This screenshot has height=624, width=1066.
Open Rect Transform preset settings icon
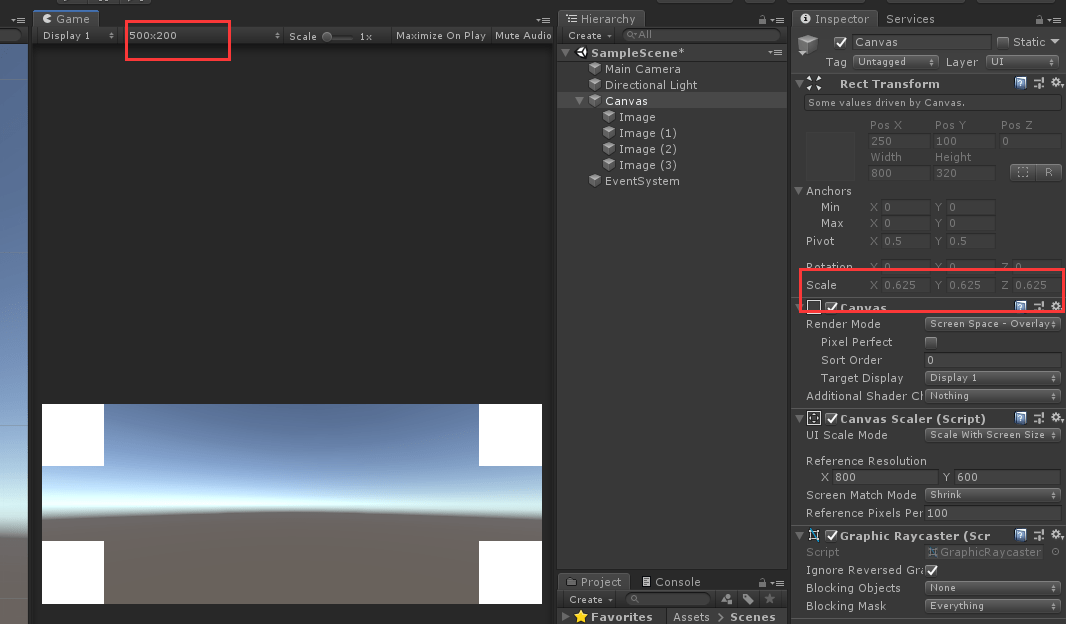(1039, 83)
